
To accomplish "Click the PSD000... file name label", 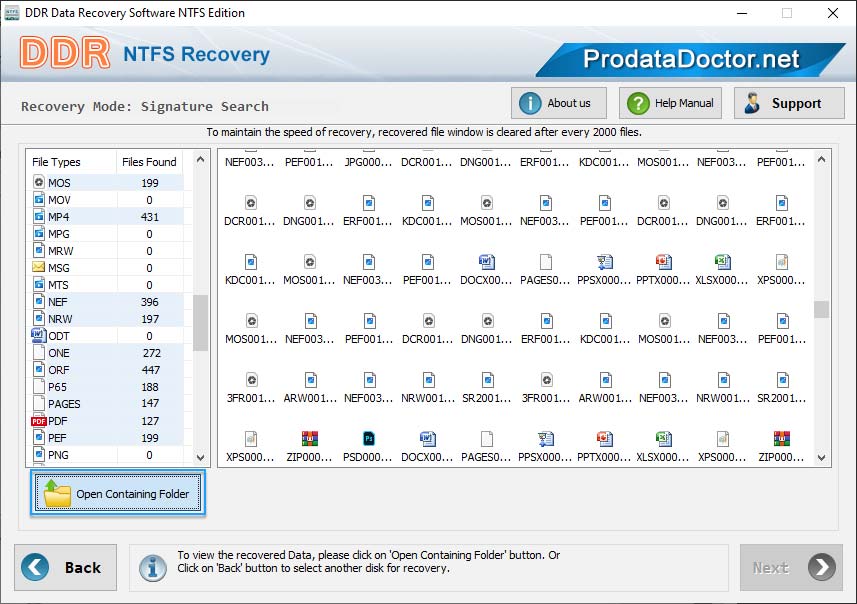I will tap(368, 457).
